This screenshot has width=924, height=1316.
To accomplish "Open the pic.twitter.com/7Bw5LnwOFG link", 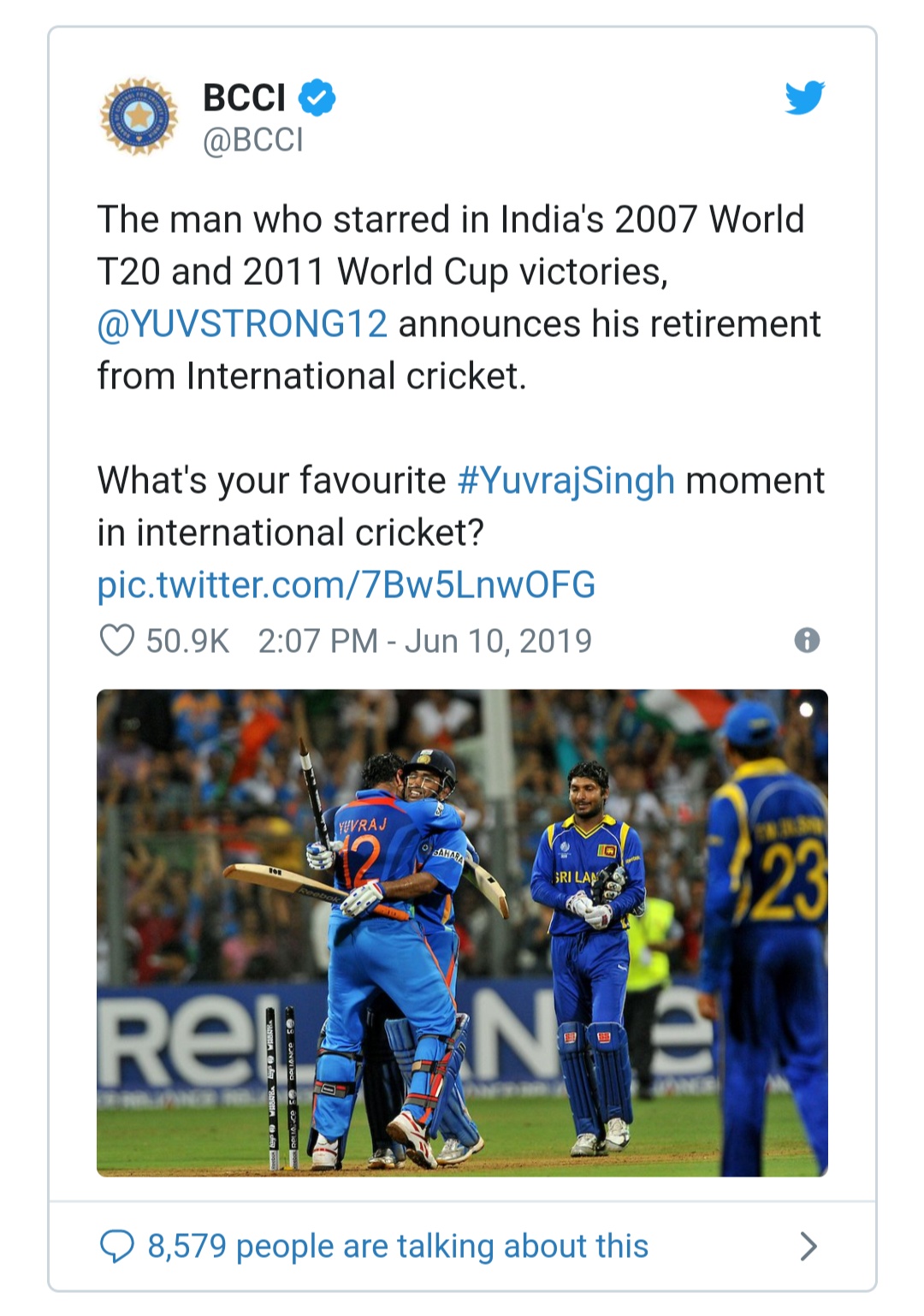I will [x=346, y=585].
